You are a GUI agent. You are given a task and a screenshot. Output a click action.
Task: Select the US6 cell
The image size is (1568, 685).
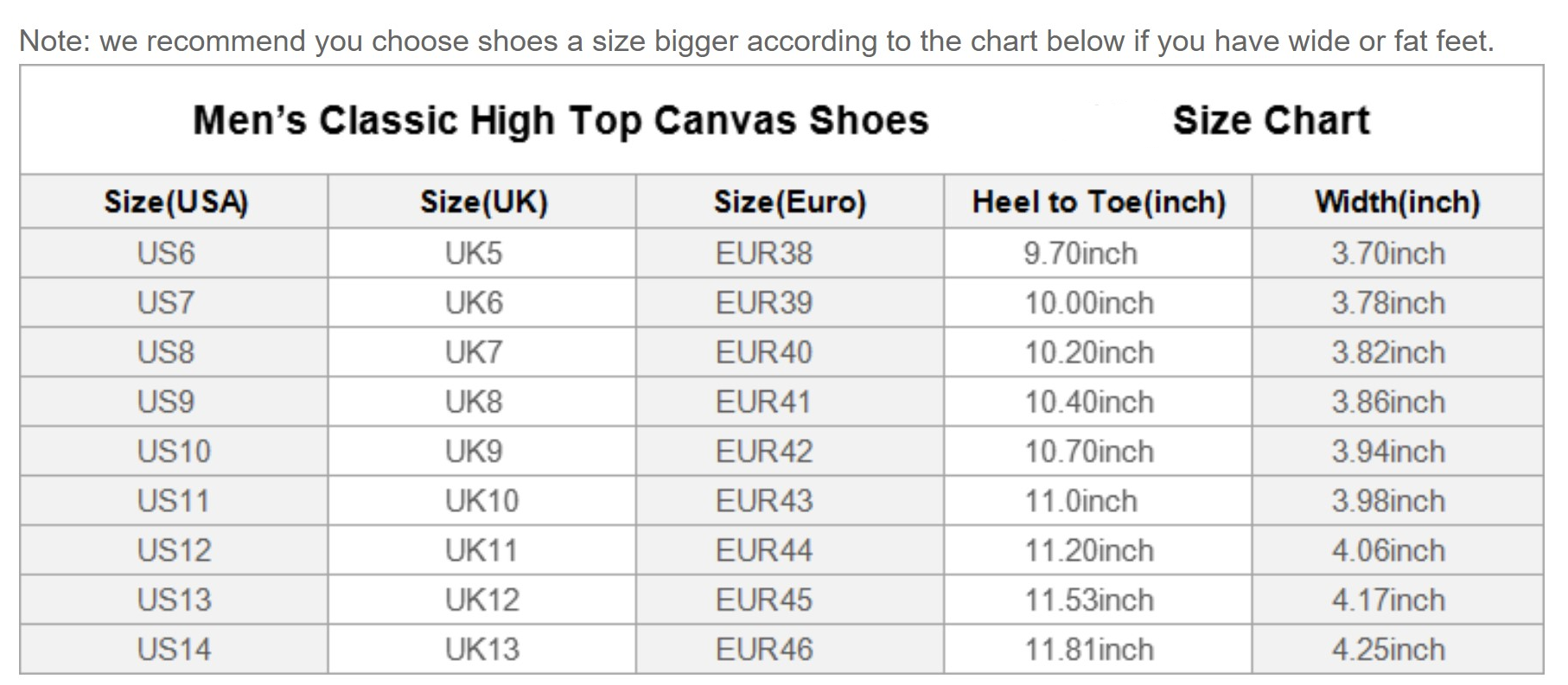[166, 253]
